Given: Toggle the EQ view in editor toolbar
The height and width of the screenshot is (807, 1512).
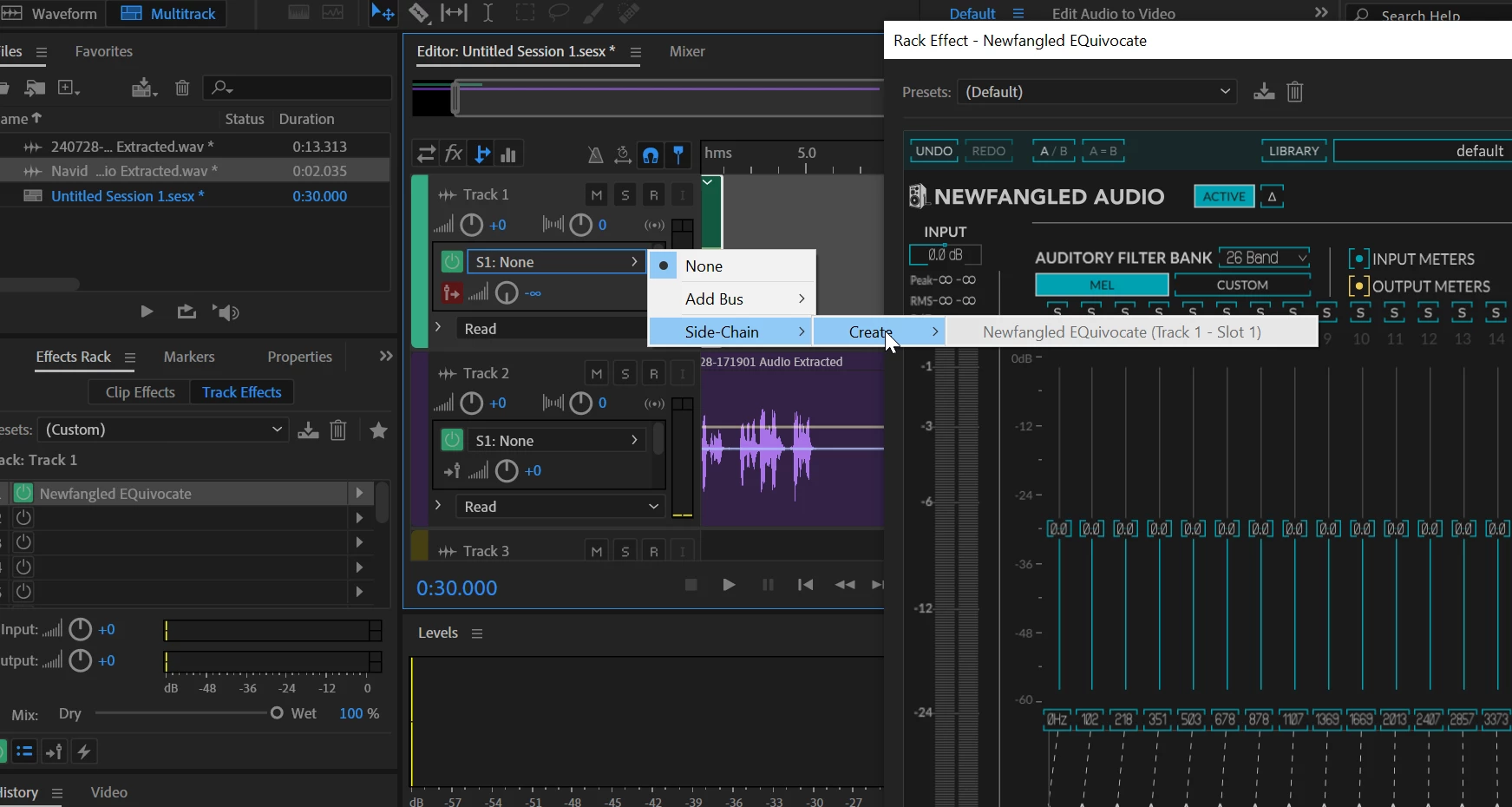Looking at the screenshot, I should point(509,154).
